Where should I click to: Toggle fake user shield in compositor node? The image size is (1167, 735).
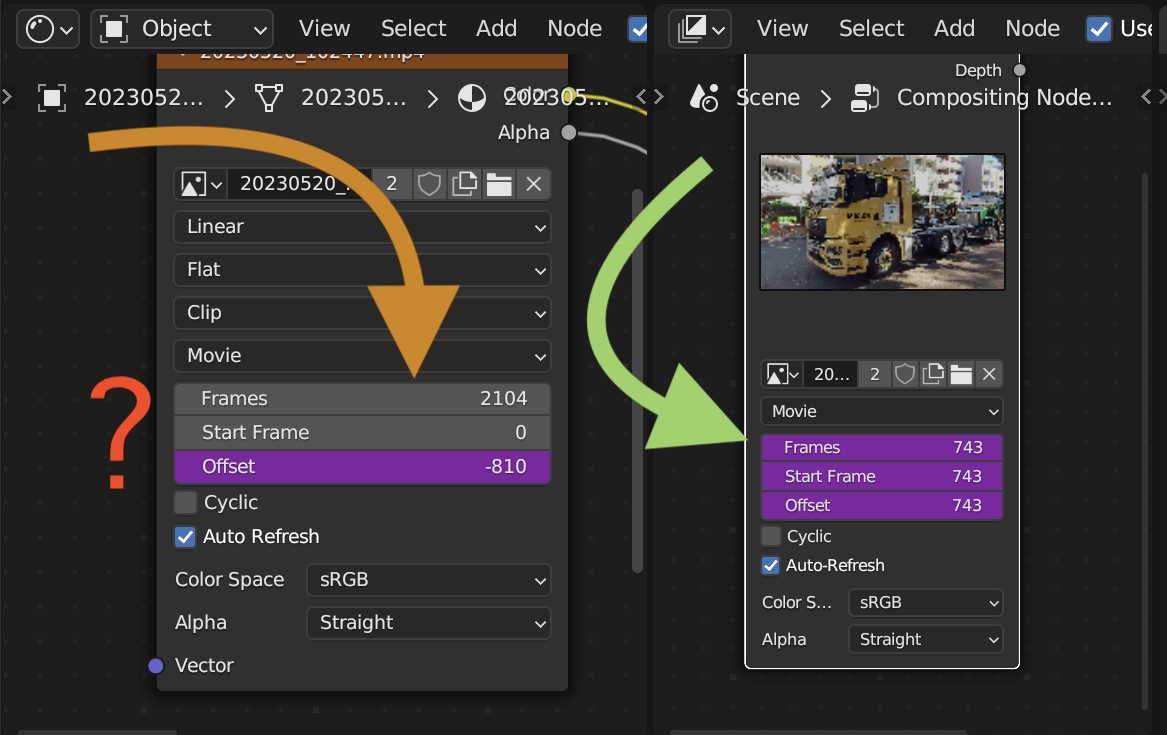[904, 374]
